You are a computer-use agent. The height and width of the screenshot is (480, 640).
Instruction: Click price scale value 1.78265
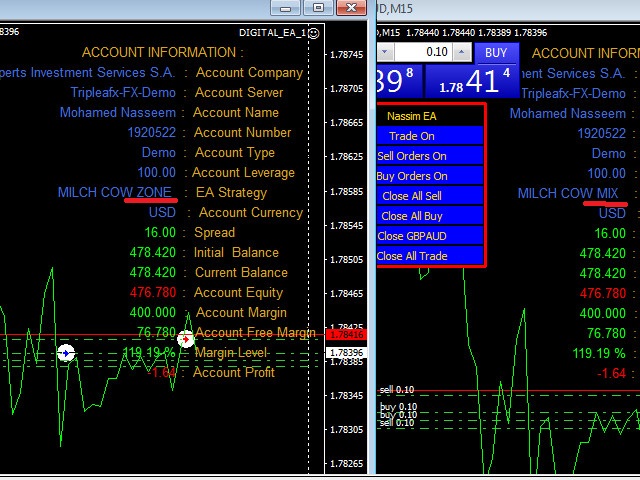coord(347,464)
